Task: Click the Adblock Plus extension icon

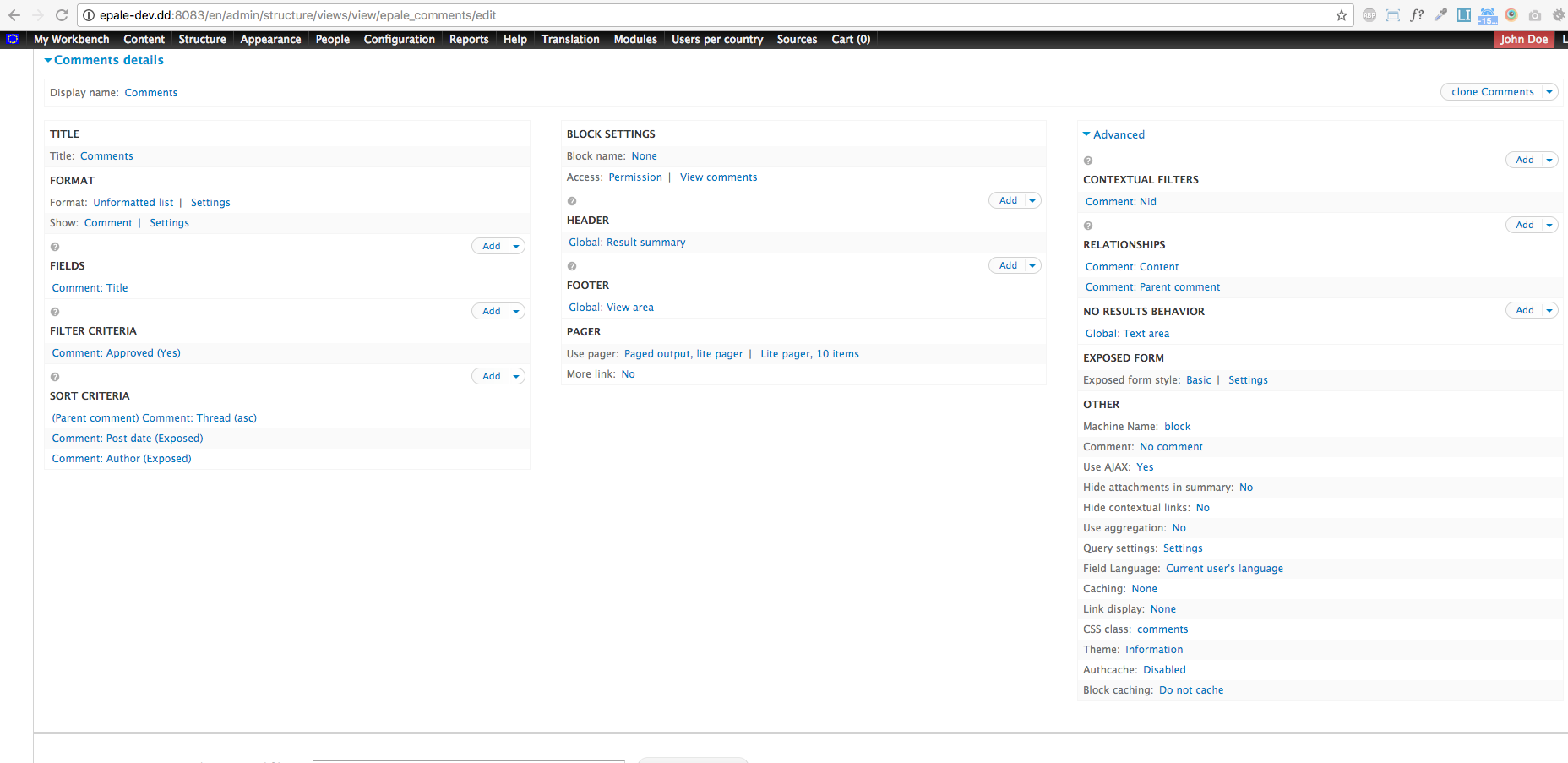Action: 1369,14
